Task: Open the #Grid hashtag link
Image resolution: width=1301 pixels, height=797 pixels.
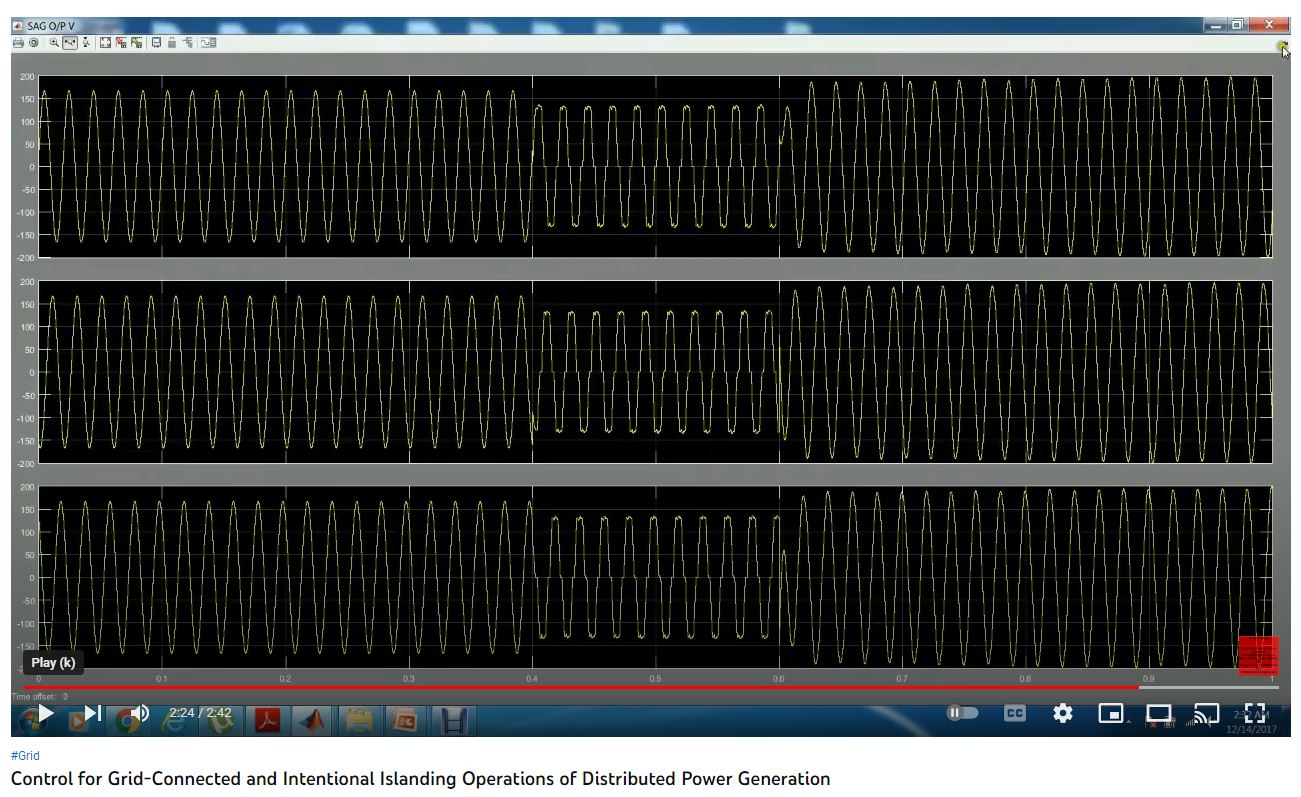Action: coord(25,756)
